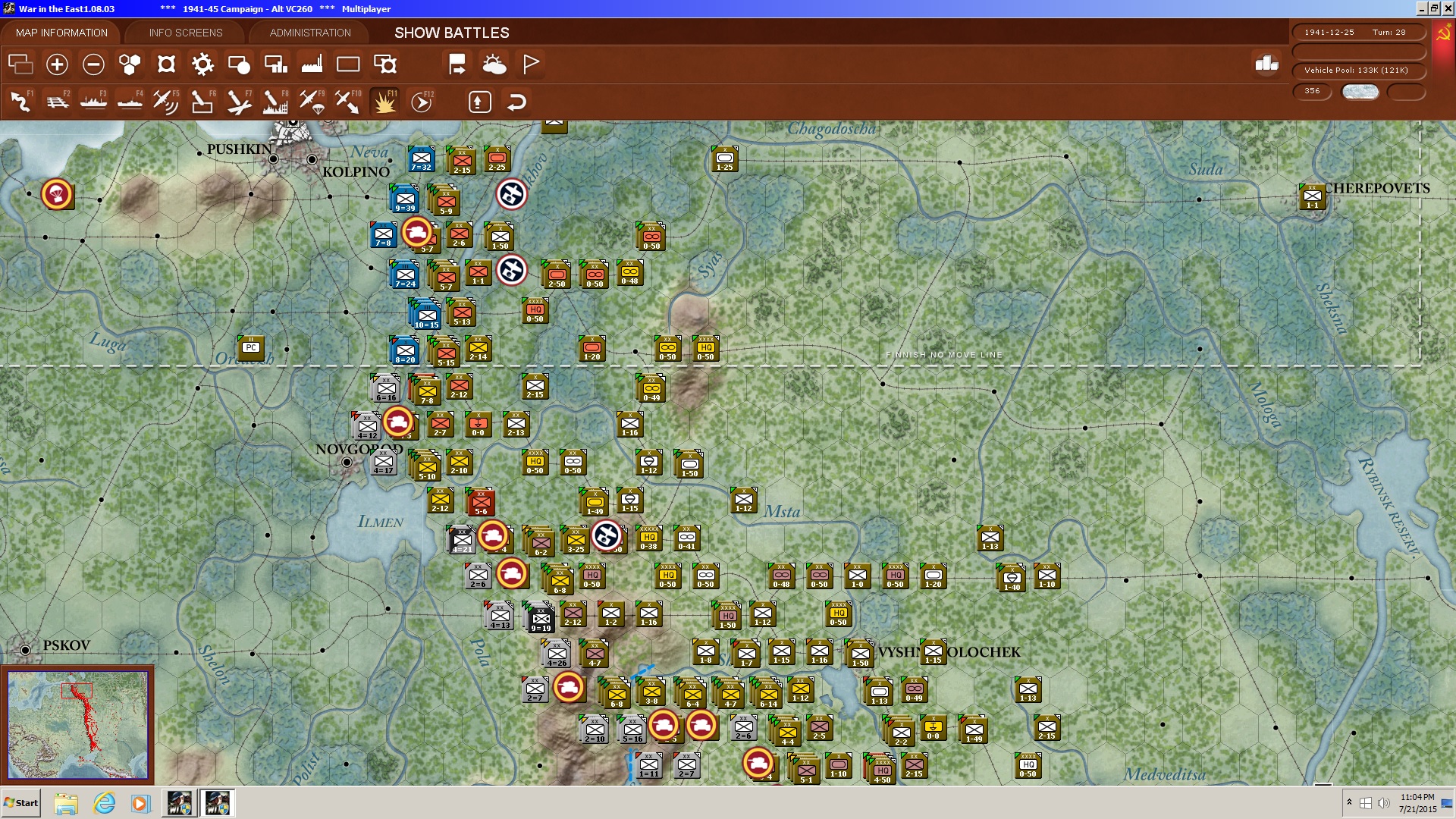The height and width of the screenshot is (819, 1456).
Task: Toggle the factory locations display icon
Action: coord(312,64)
